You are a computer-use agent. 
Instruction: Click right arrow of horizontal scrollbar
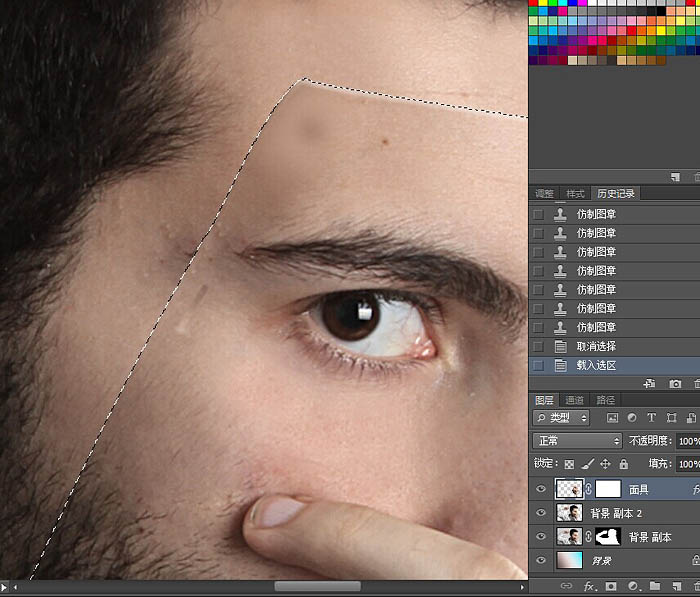click(522, 587)
